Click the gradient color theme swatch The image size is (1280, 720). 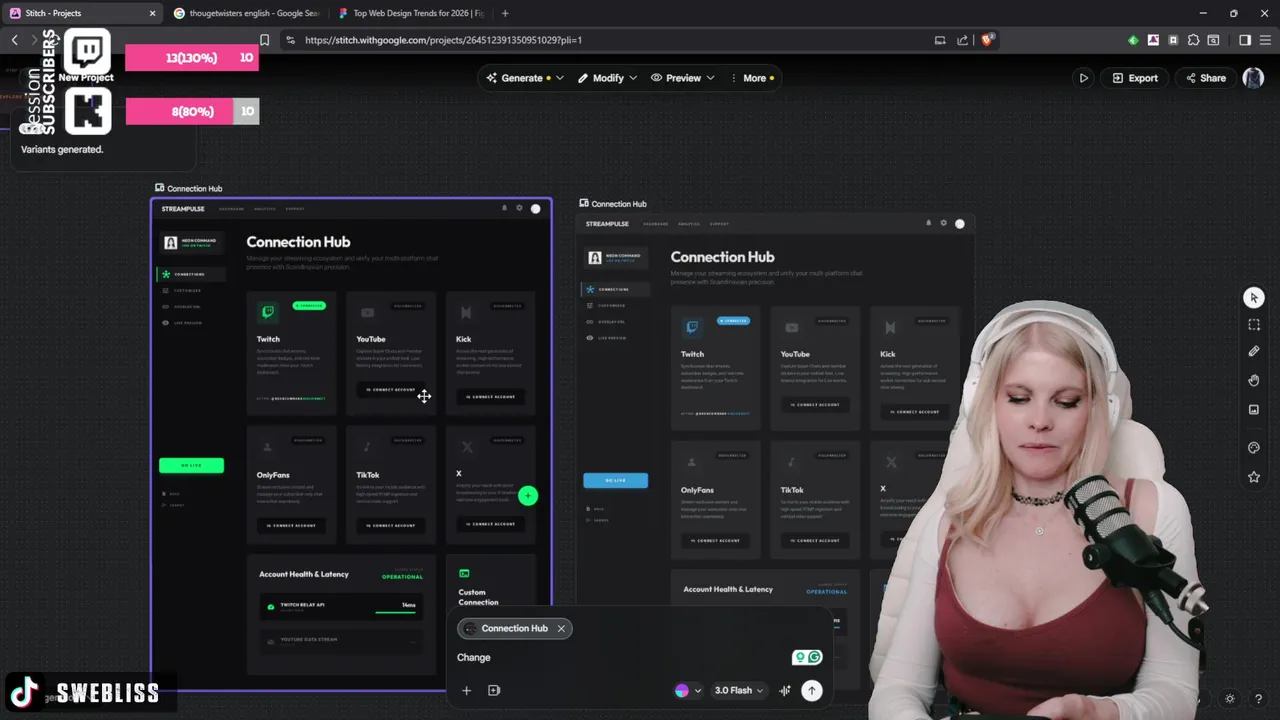tap(682, 690)
